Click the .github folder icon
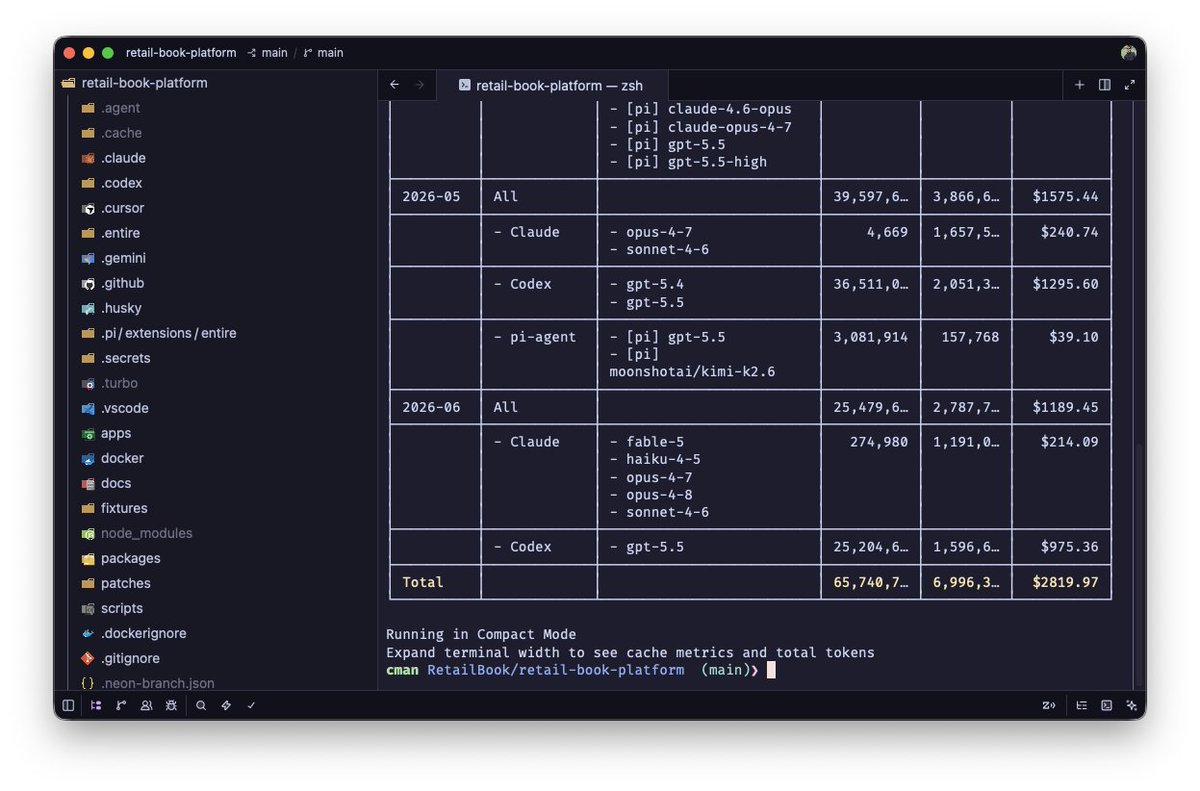 pyautogui.click(x=88, y=283)
